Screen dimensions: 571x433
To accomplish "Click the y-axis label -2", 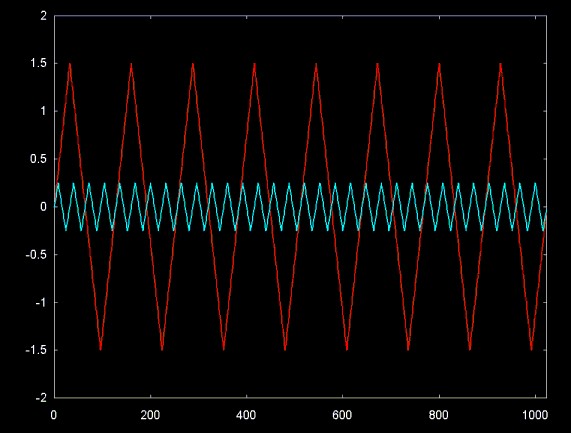I will click(x=42, y=398).
